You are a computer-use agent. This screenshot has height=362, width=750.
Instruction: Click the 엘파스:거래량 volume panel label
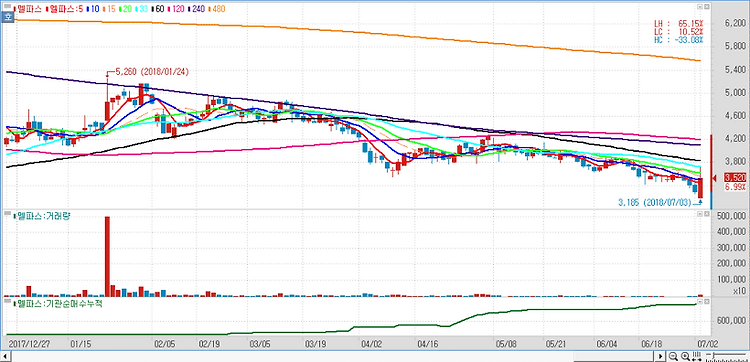pos(43,216)
